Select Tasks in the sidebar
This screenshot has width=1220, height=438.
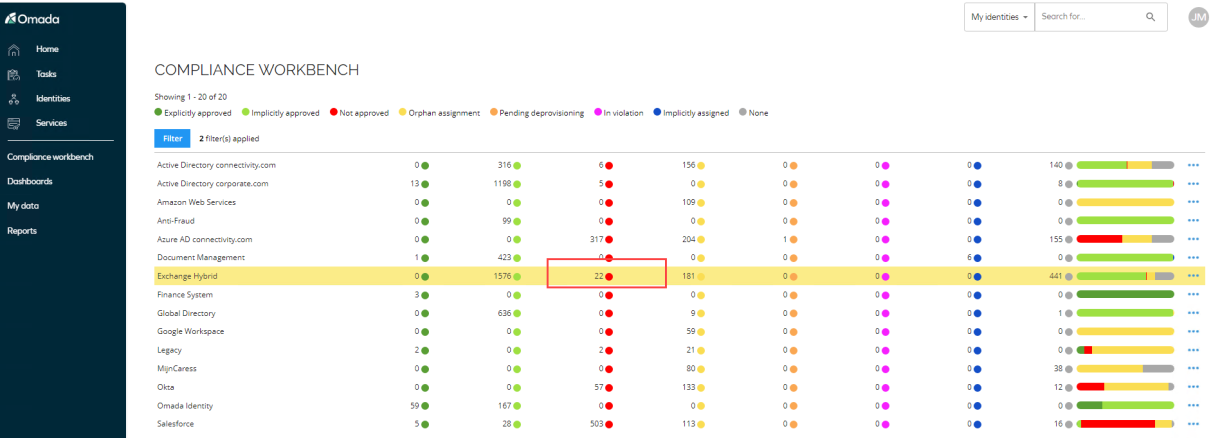click(46, 74)
